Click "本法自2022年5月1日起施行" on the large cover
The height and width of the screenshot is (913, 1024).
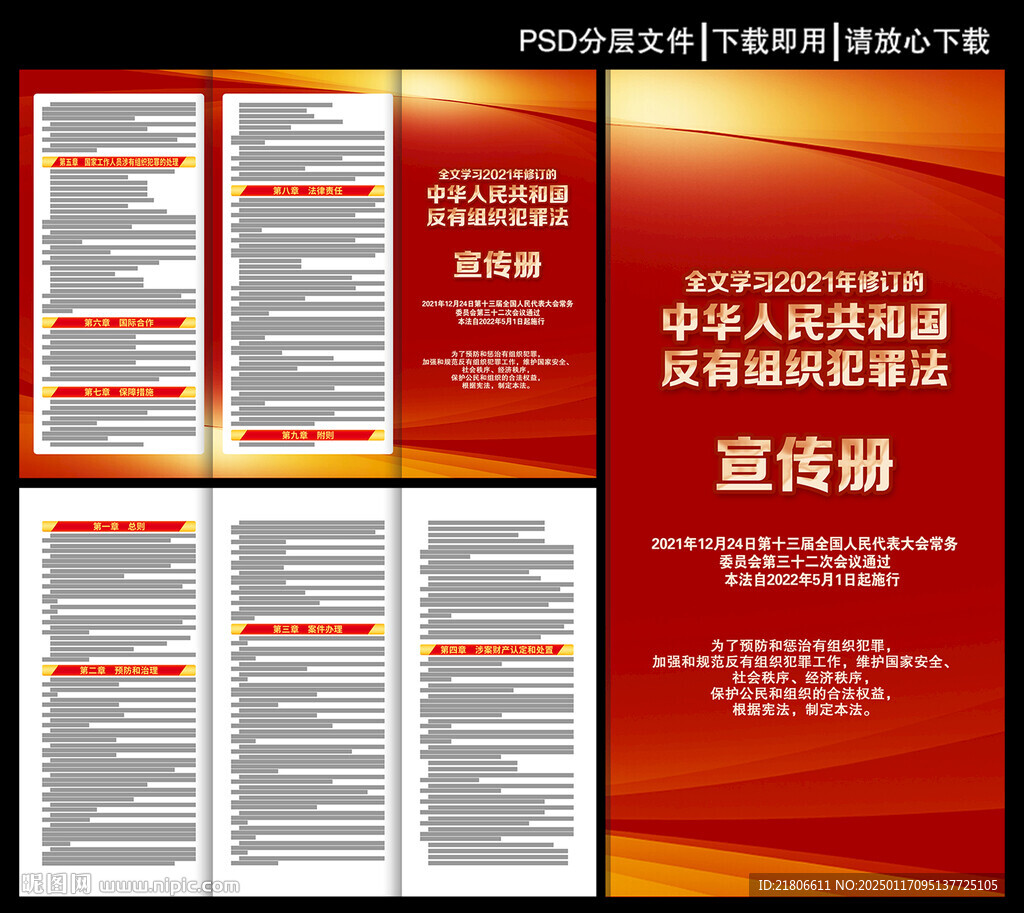tap(812, 579)
